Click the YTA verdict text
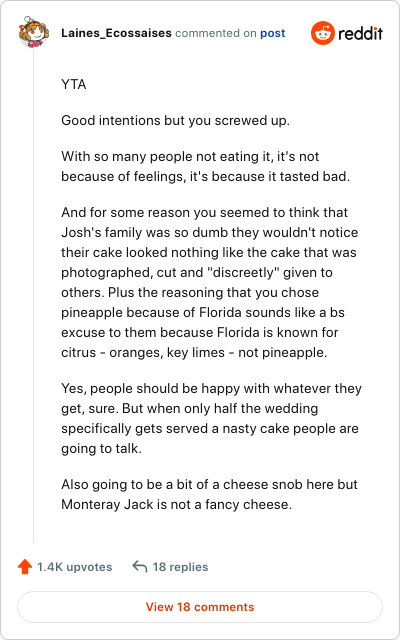 pos(74,85)
